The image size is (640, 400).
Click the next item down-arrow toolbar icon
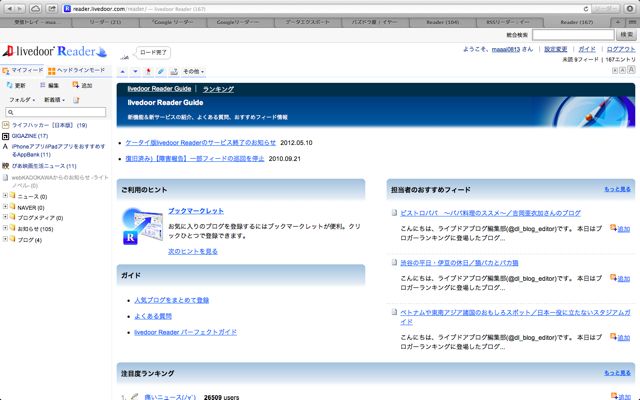(x=136, y=71)
